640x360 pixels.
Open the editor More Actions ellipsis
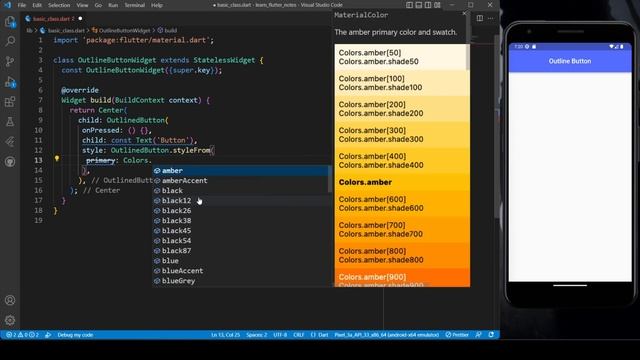(x=491, y=18)
